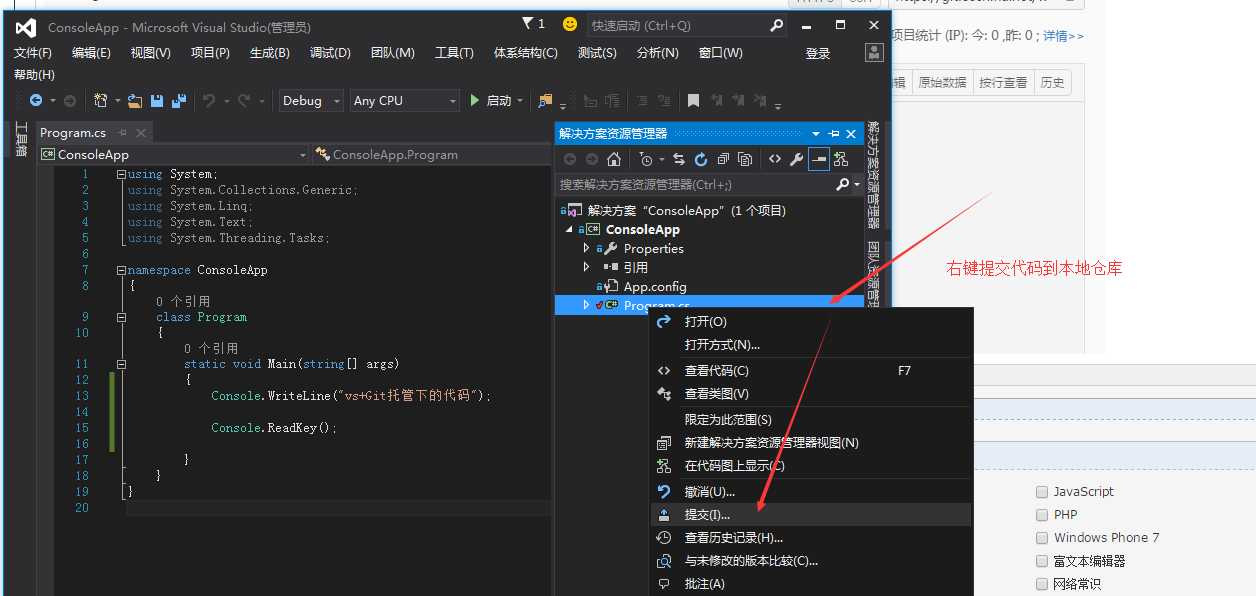Open the 调试(D) debug menu
This screenshot has width=1256, height=596.
tap(330, 52)
